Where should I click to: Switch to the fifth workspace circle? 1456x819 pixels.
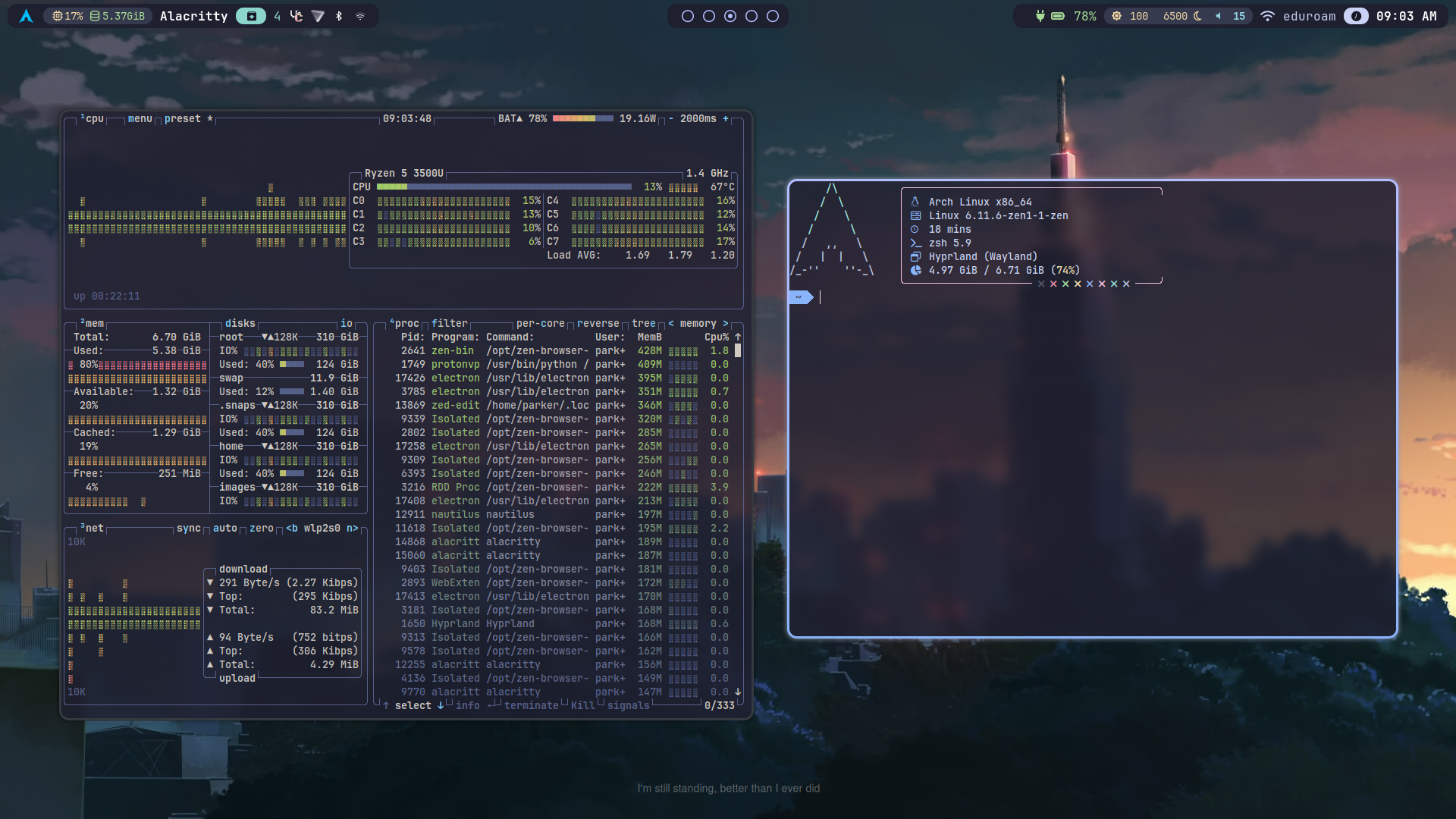click(x=773, y=16)
